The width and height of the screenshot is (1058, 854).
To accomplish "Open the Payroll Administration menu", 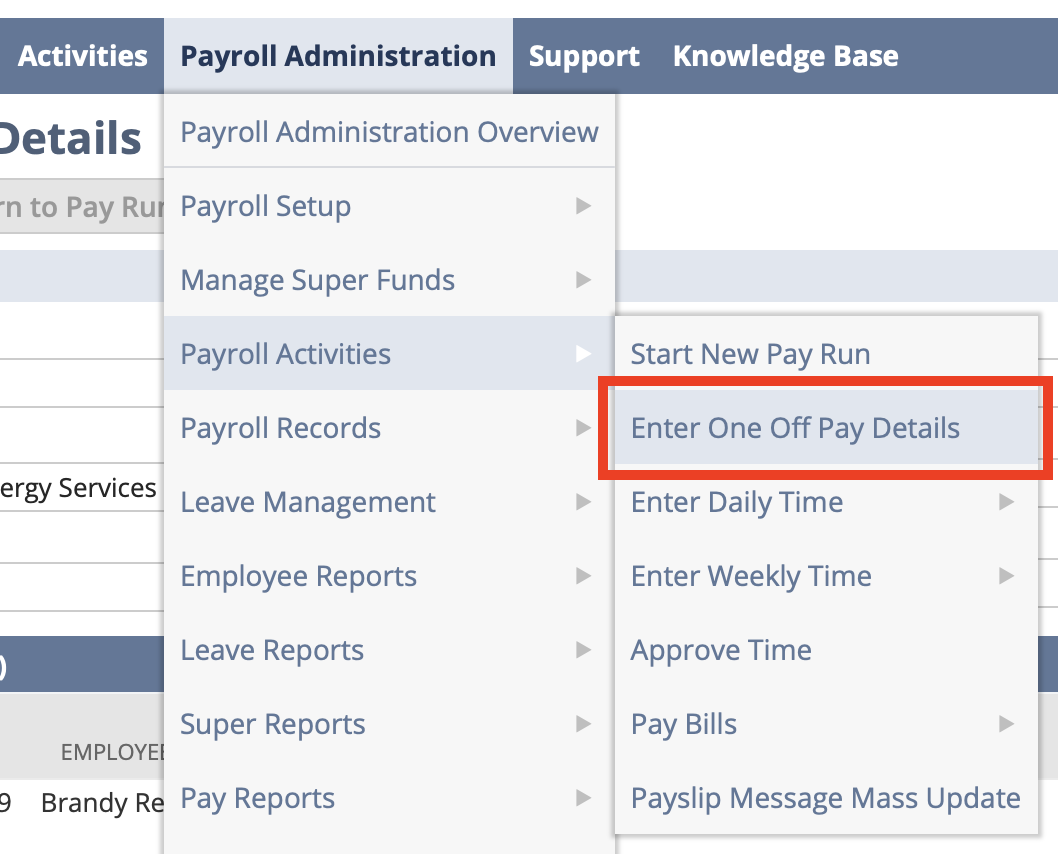I will 338,55.
